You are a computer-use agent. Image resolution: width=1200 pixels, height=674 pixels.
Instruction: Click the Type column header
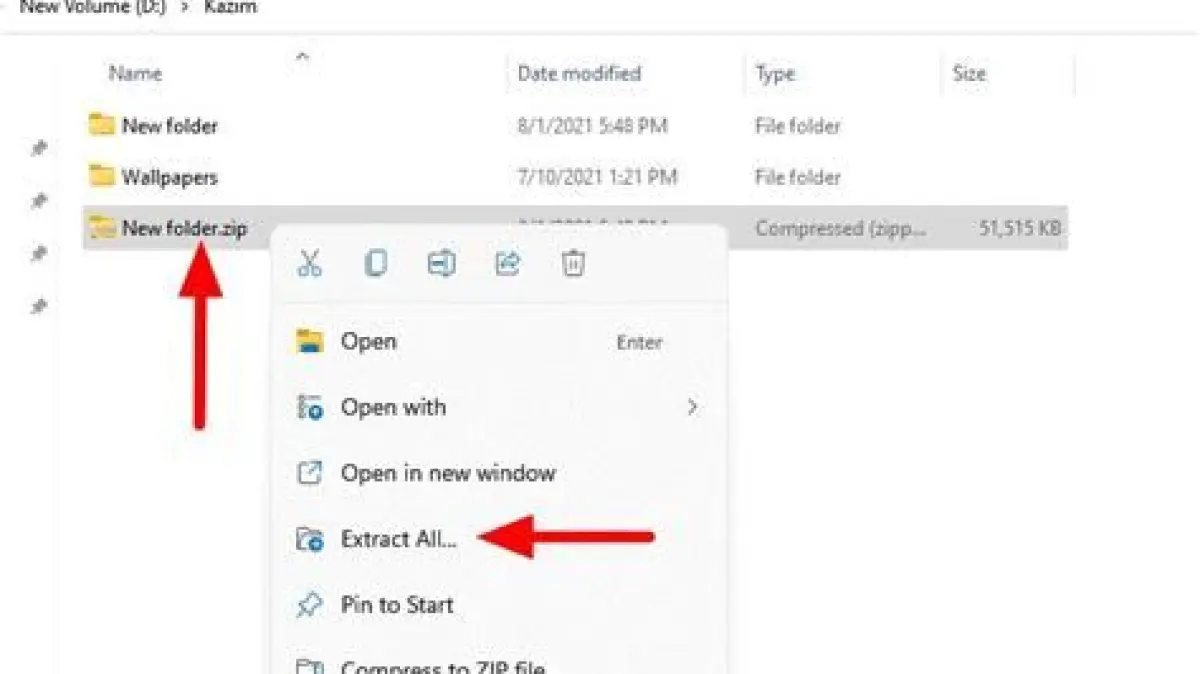[x=775, y=73]
